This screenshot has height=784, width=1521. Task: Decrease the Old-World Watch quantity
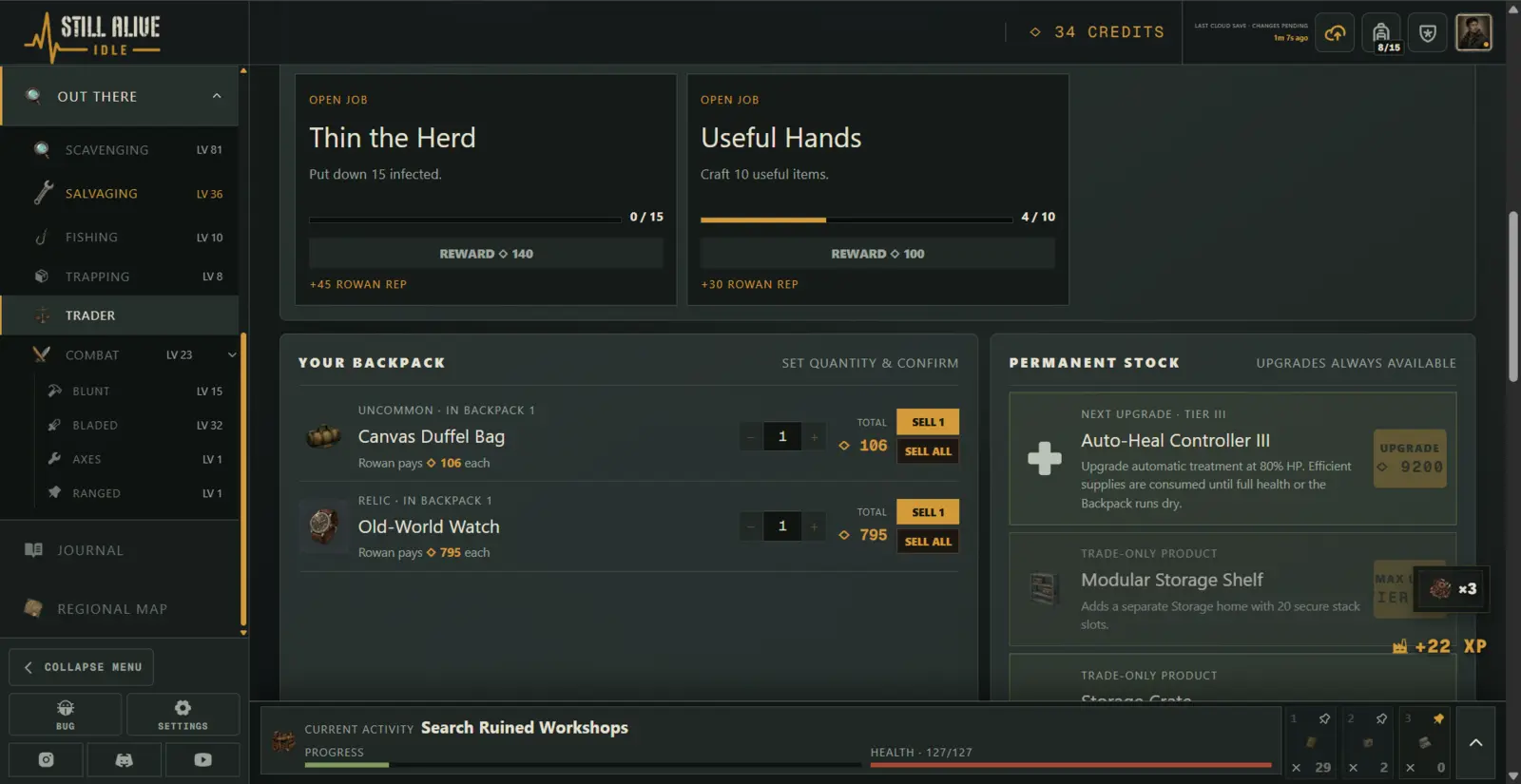[751, 526]
